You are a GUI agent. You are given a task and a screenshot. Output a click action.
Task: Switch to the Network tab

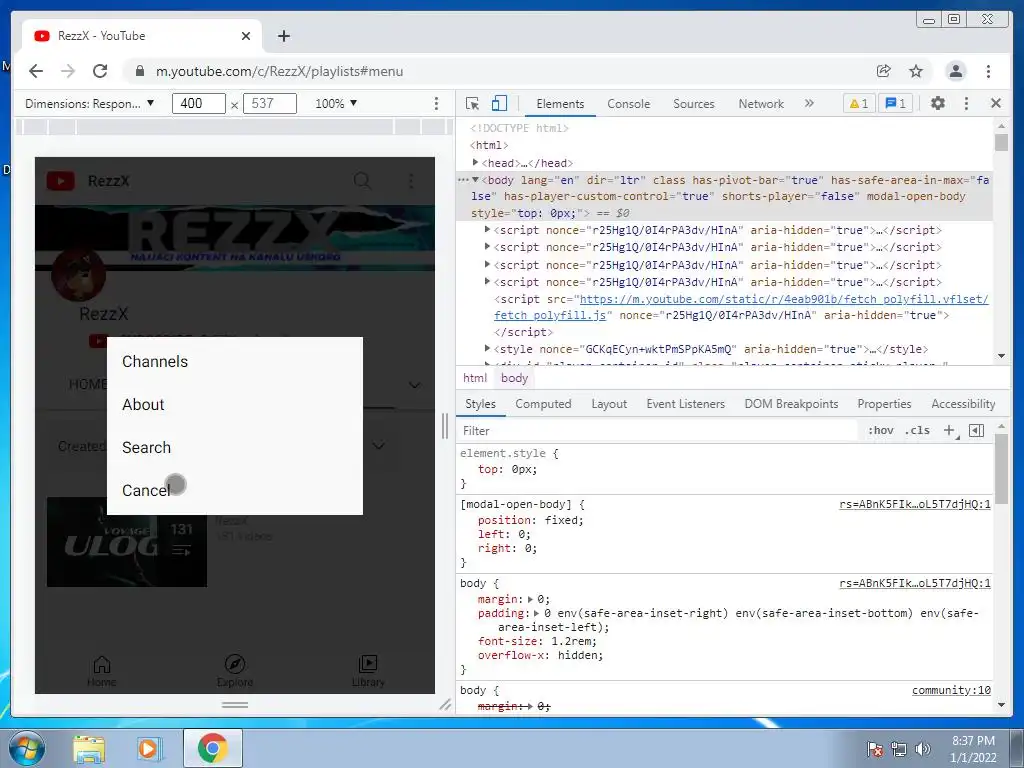click(761, 104)
